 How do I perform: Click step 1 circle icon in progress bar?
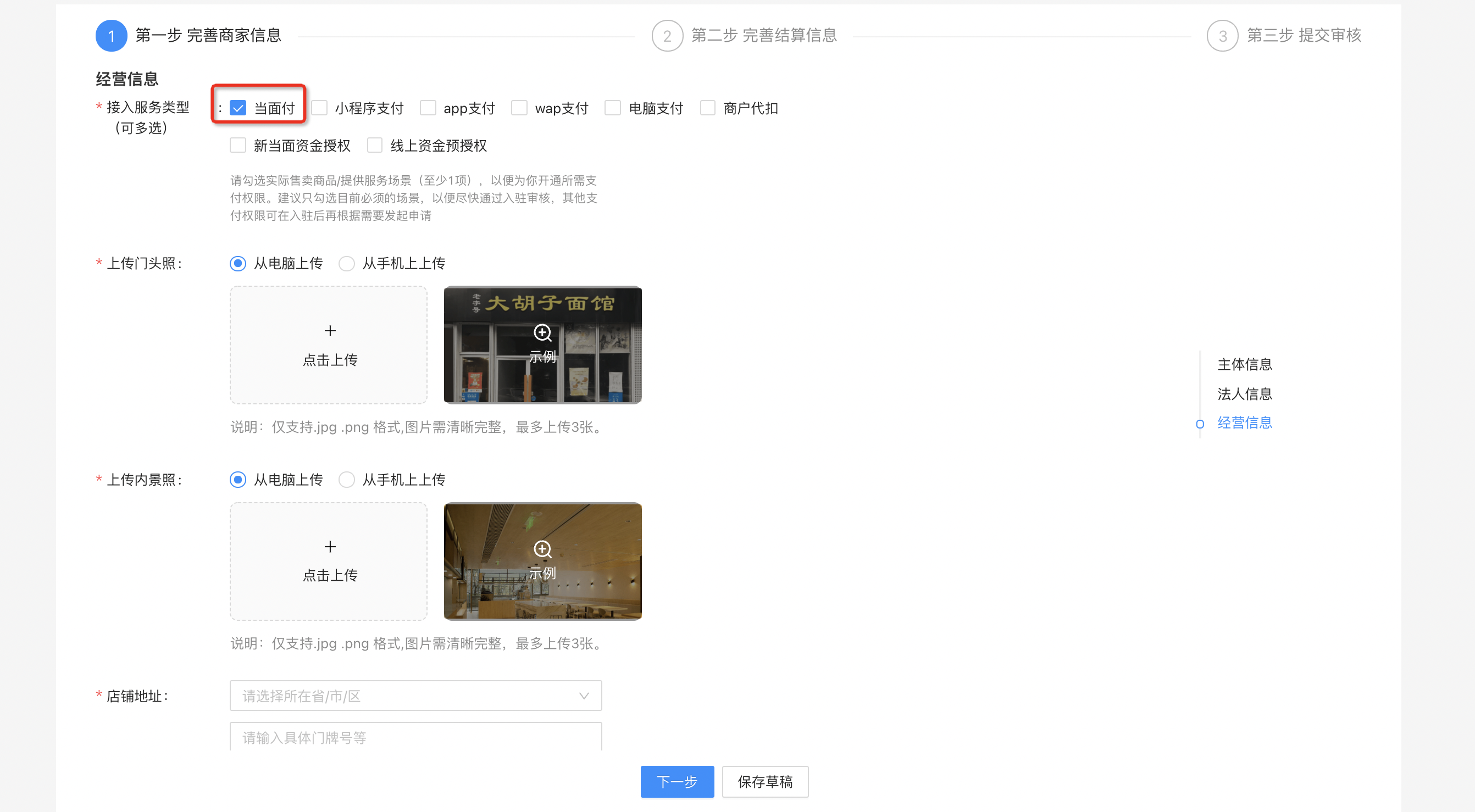[x=111, y=36]
